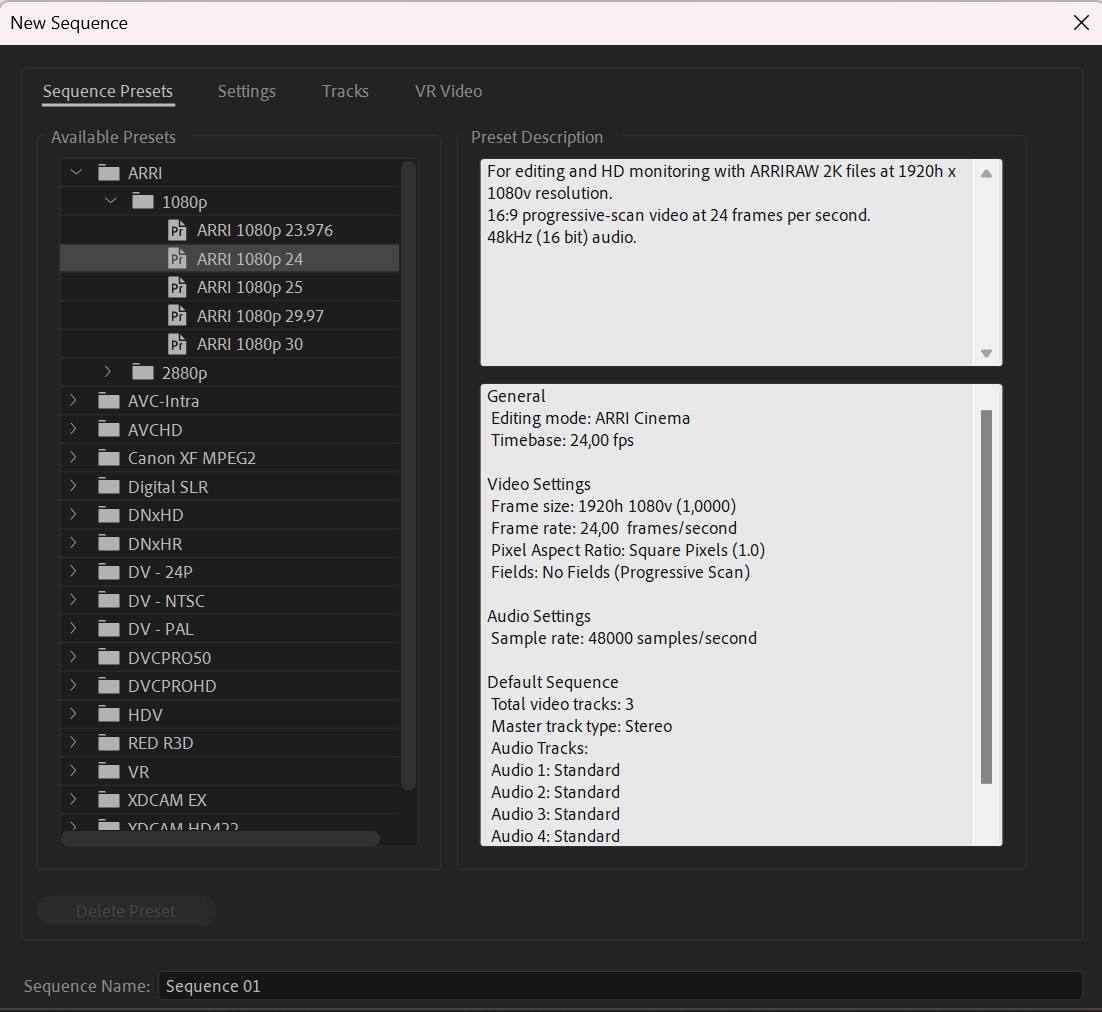Close the New Sequence dialog

point(1081,22)
